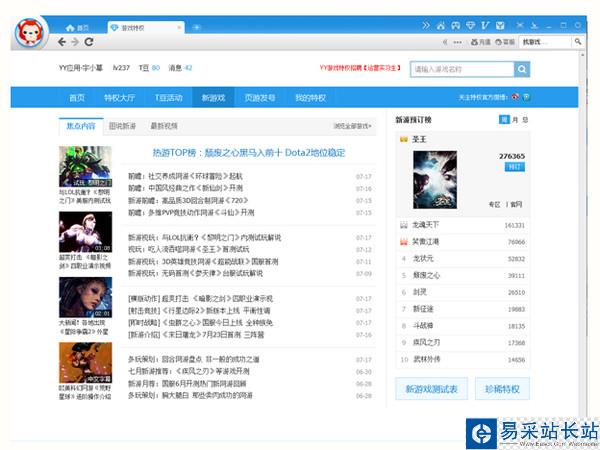Expand the double-chevron toolbar overflow
This screenshot has height=450, width=600.
[x=426, y=25]
